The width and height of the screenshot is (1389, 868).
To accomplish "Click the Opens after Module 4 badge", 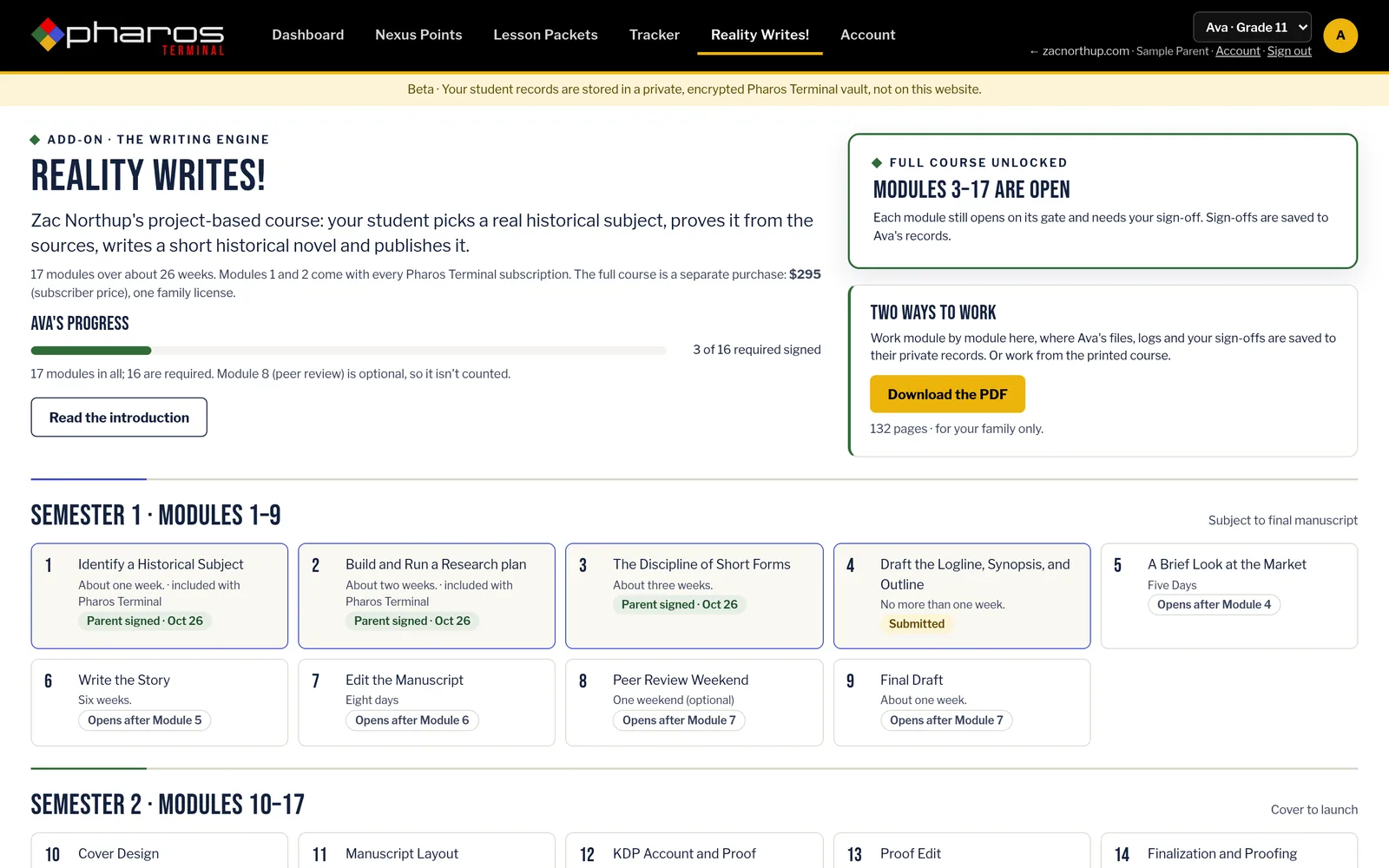I will click(1214, 605).
